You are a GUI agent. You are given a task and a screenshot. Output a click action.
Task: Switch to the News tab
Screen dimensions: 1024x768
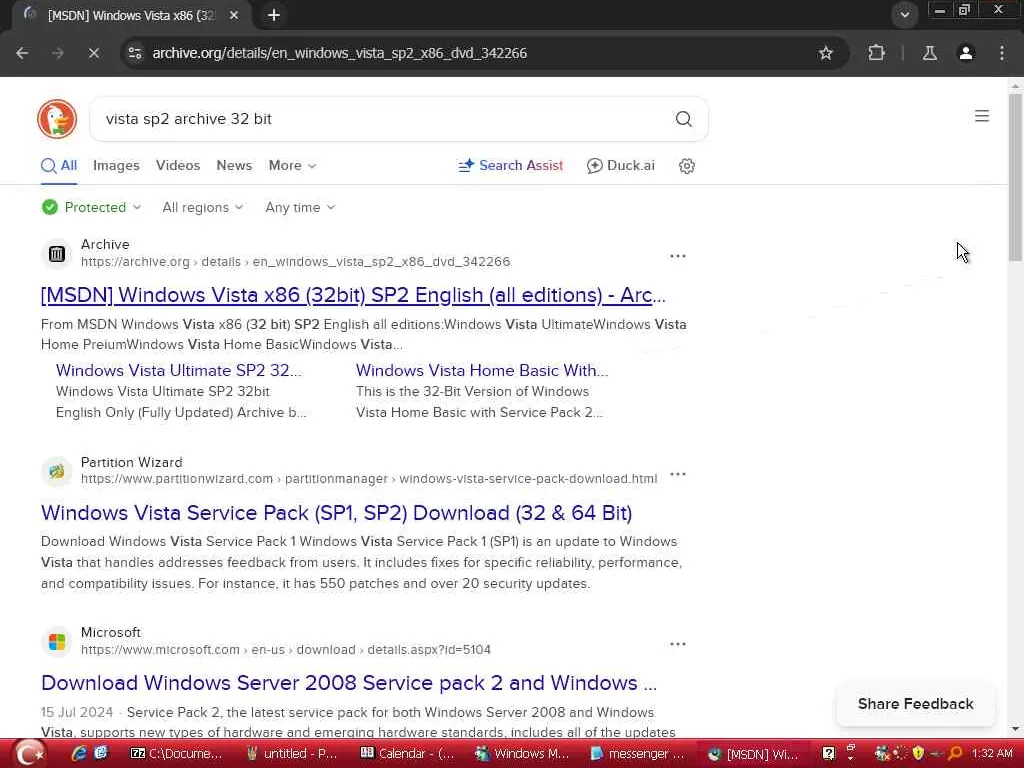click(234, 166)
